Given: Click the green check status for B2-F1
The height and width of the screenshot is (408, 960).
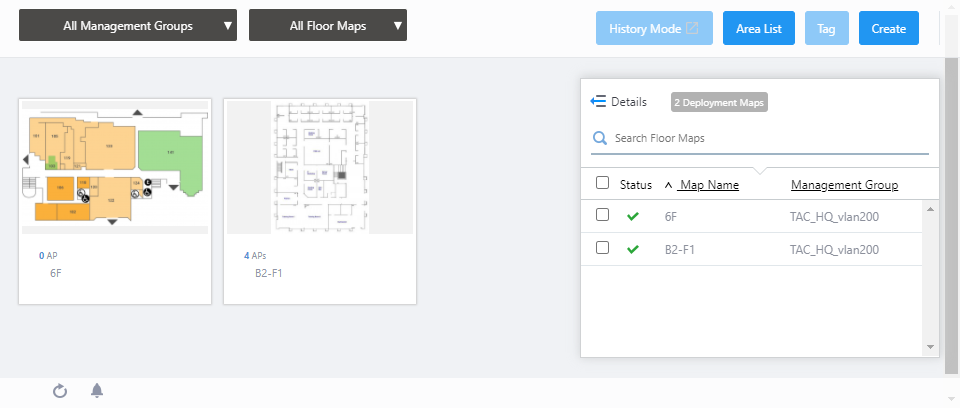Looking at the screenshot, I should pos(633,249).
